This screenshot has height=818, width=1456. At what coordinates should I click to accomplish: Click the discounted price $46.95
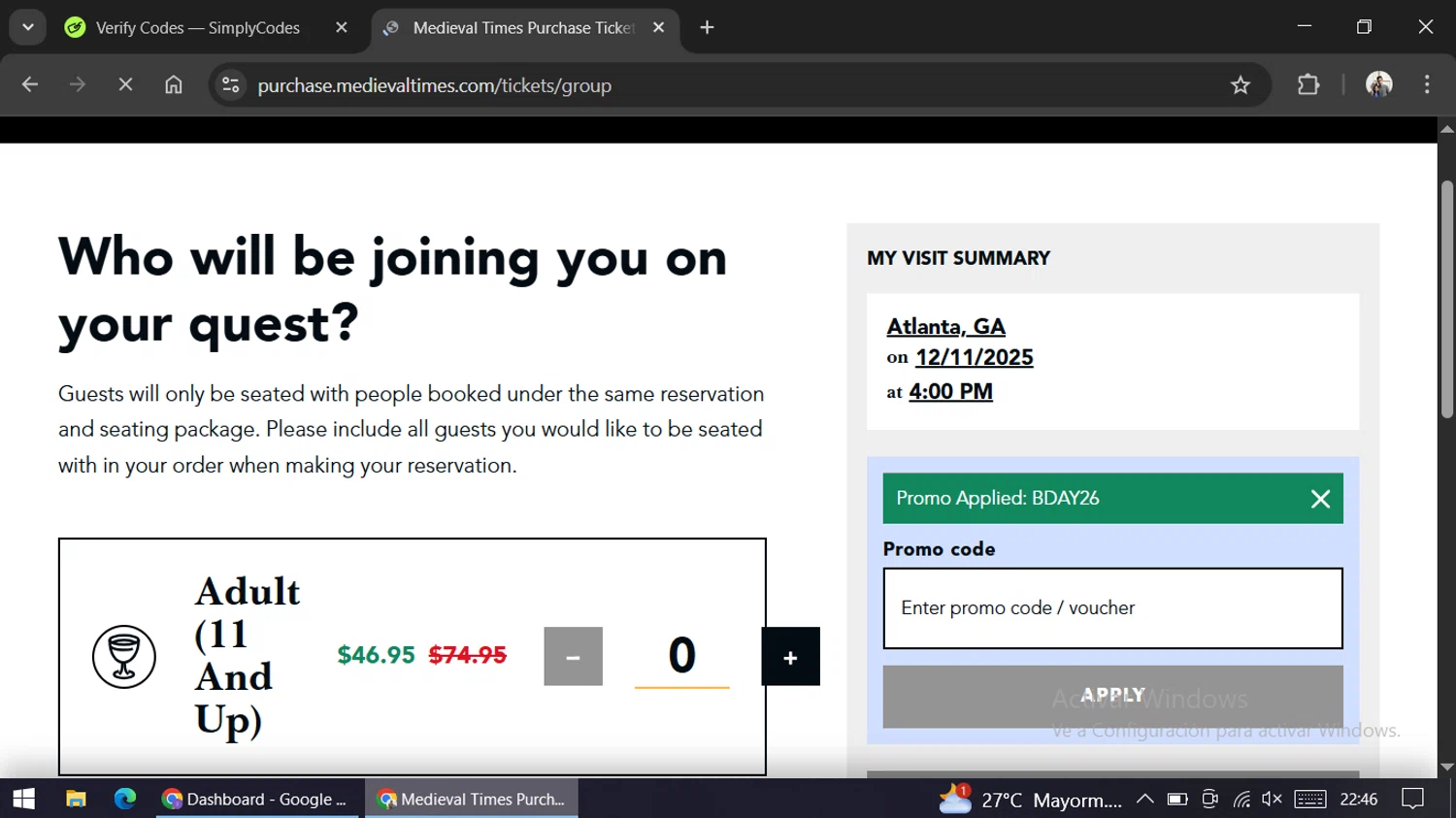(376, 655)
